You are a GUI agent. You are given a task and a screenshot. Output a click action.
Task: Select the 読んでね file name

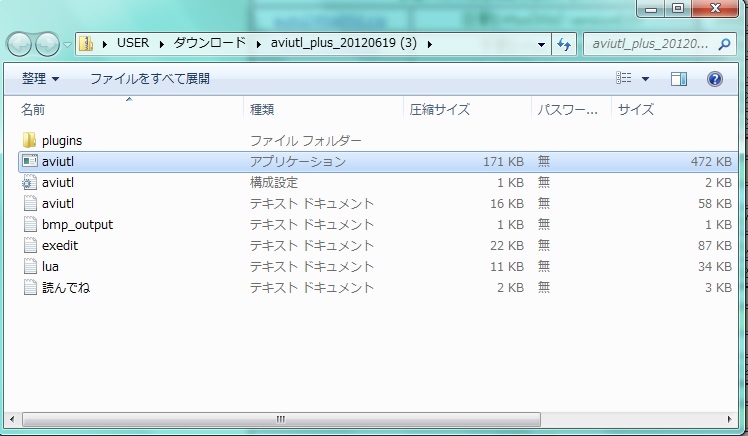click(x=66, y=288)
